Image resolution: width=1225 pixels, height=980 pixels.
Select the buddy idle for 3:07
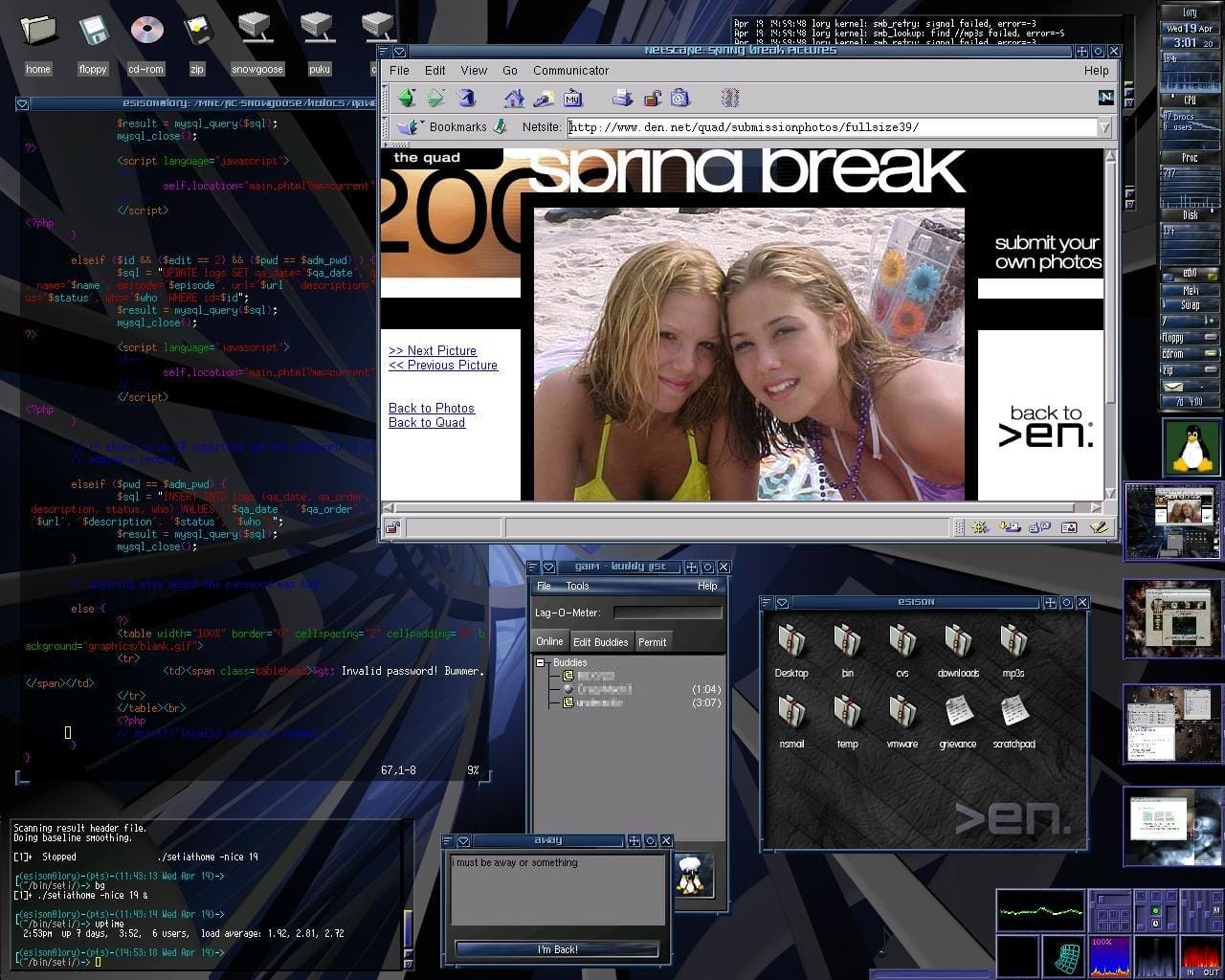point(635,702)
